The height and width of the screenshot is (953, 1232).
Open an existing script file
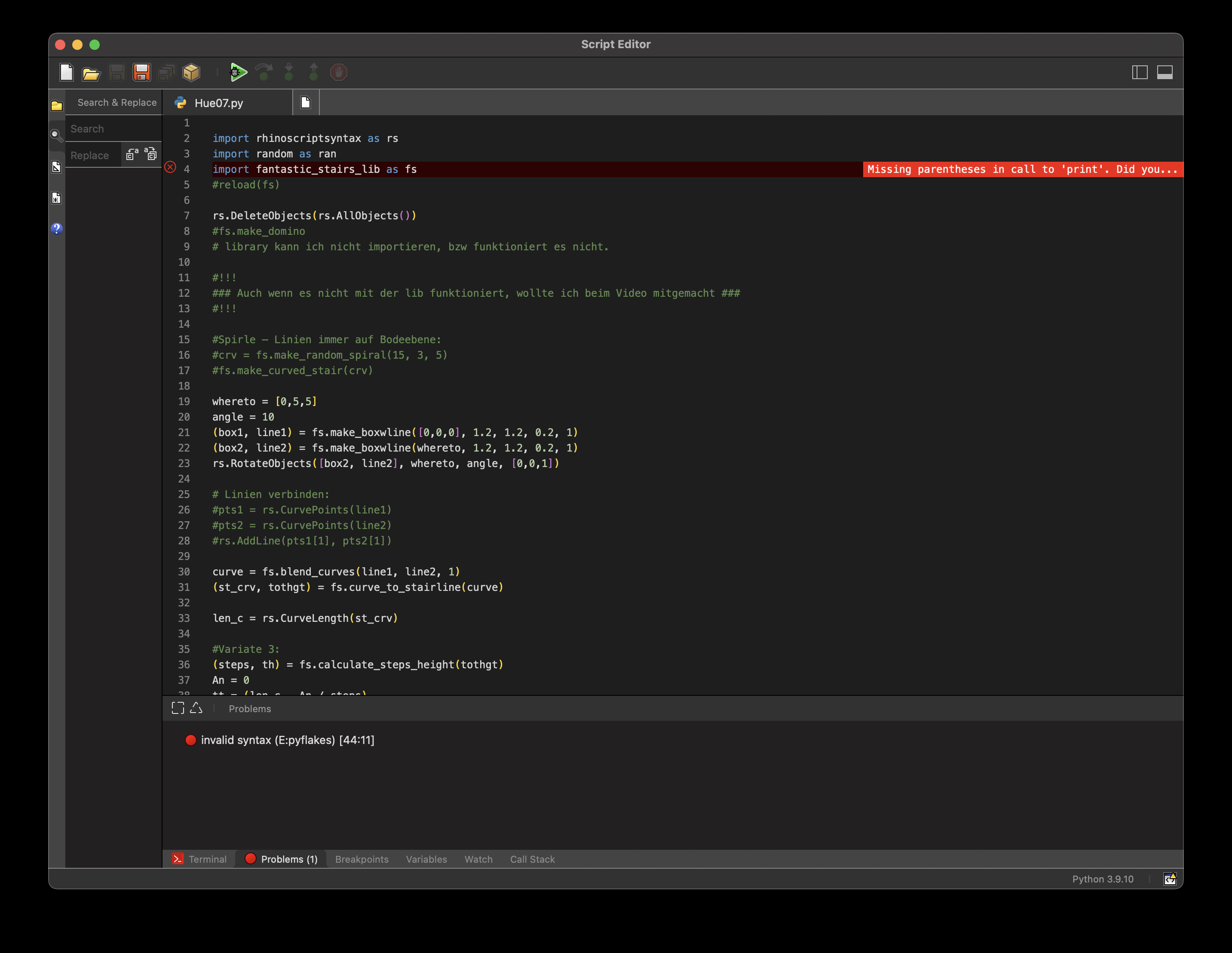point(91,72)
